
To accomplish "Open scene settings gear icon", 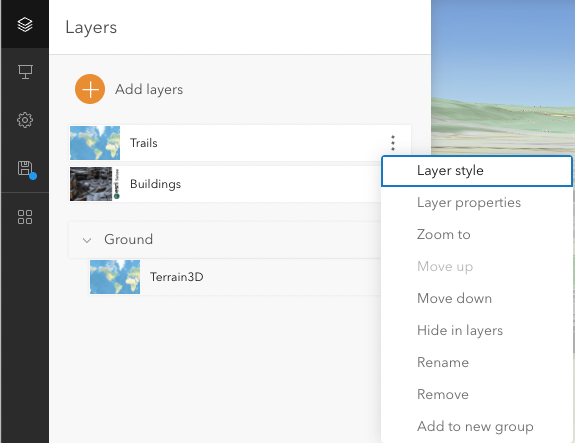I will pyautogui.click(x=25, y=120).
